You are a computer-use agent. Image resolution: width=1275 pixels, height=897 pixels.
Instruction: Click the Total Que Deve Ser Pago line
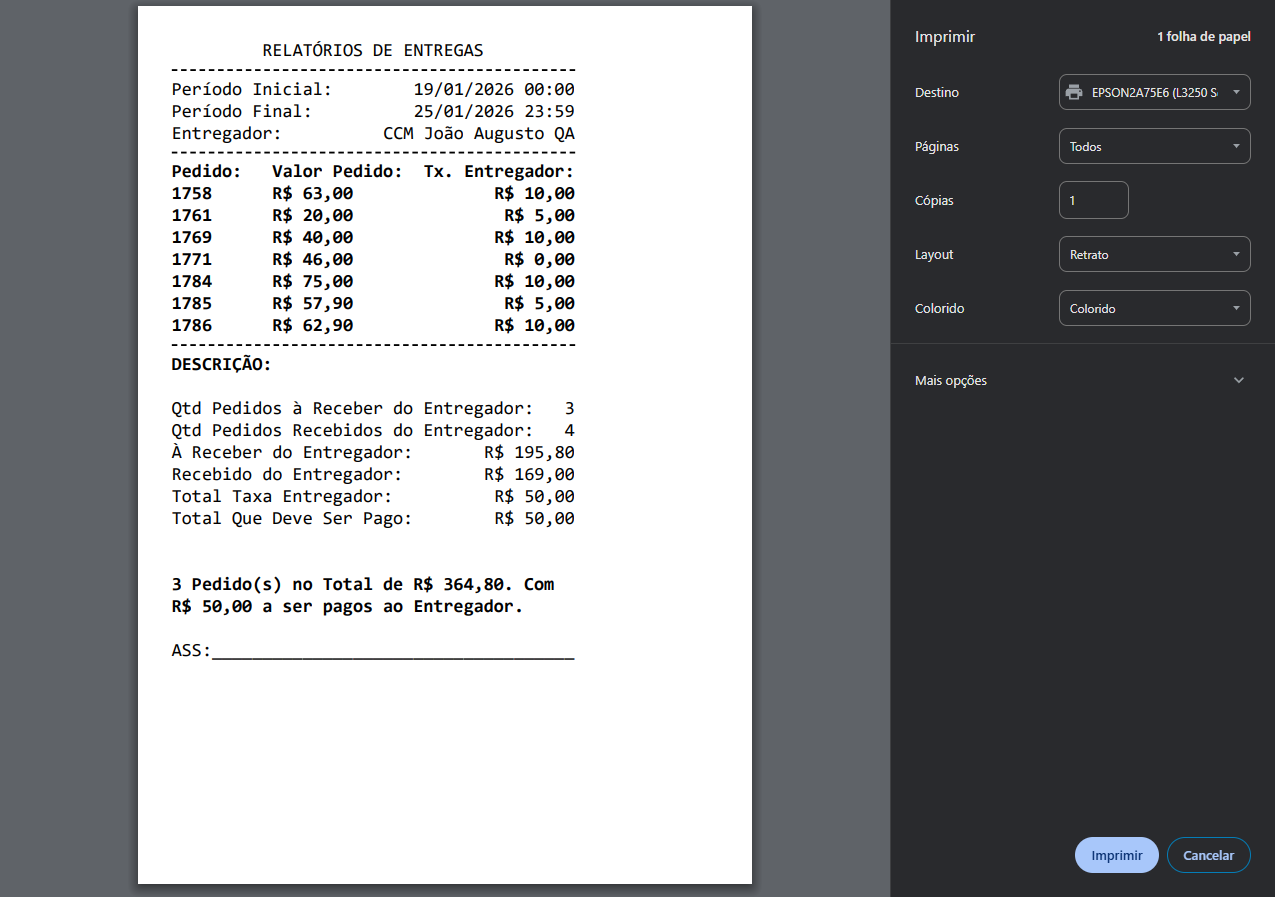point(372,519)
